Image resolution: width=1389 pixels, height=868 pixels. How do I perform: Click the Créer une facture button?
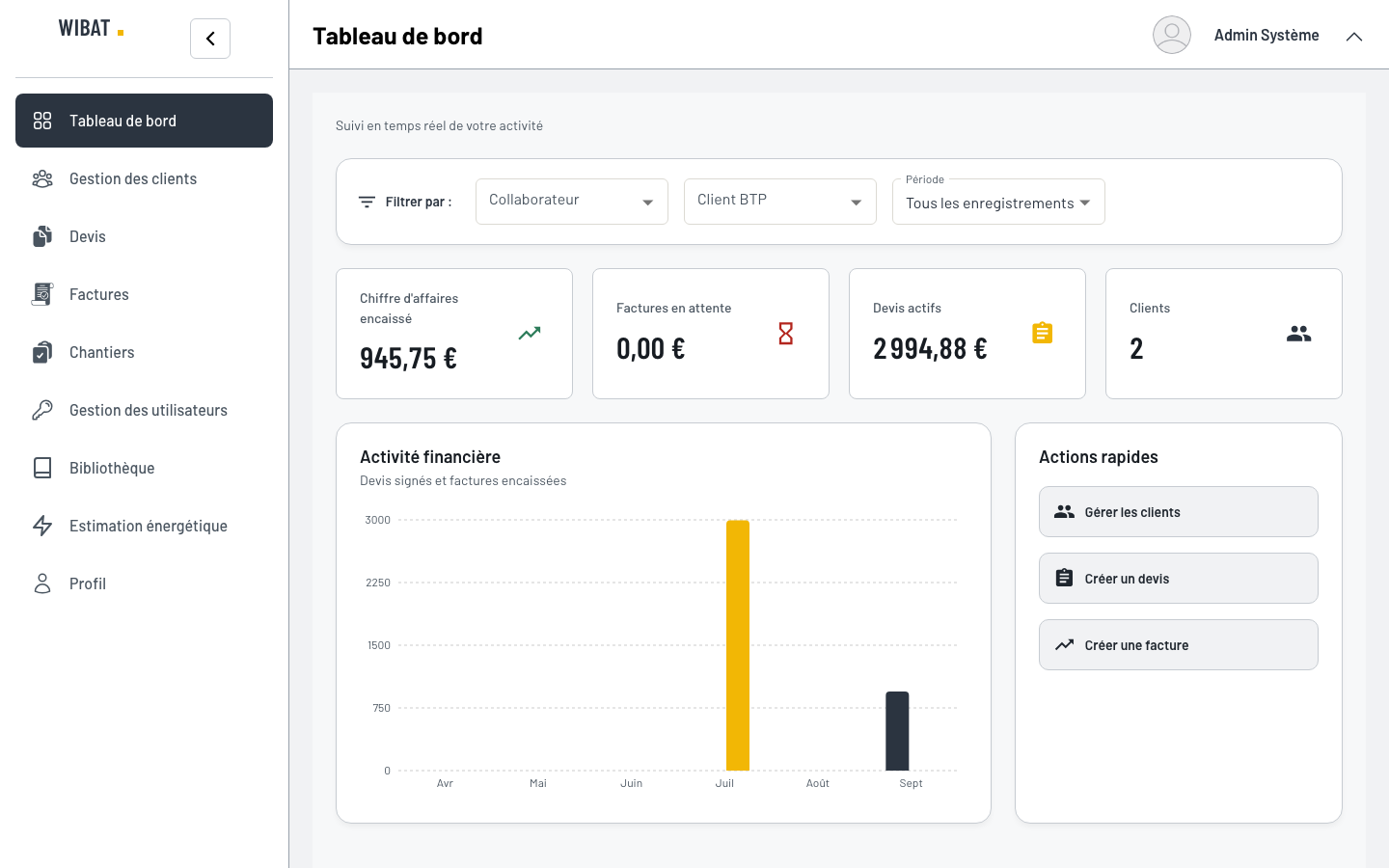pyautogui.click(x=1179, y=645)
